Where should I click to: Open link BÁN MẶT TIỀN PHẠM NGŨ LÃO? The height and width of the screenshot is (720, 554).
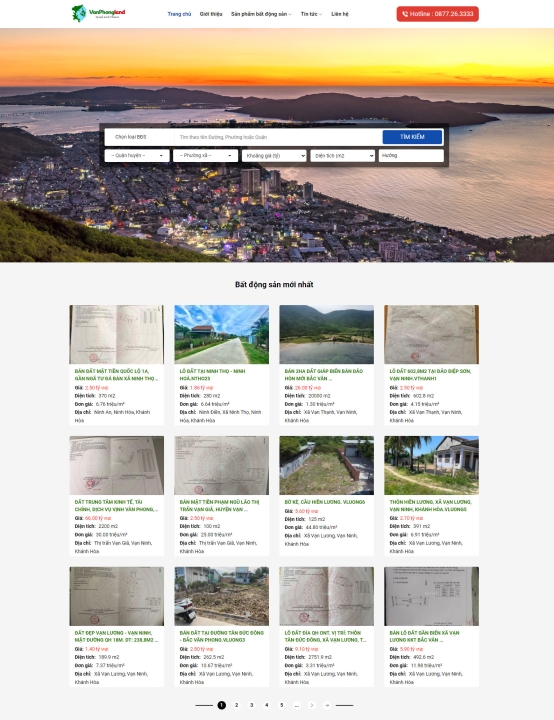pos(219,506)
